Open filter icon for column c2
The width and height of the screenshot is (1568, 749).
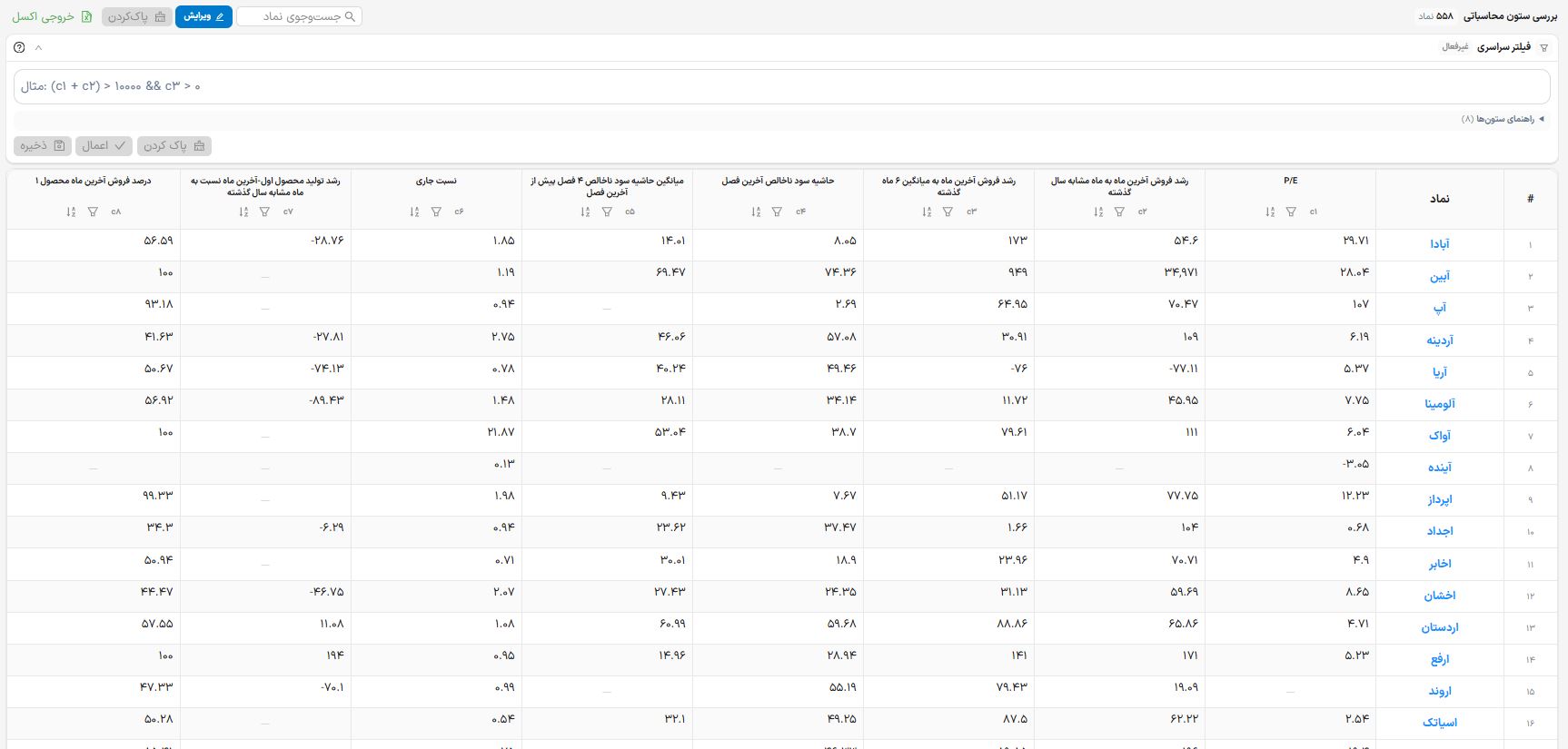pos(1119,212)
